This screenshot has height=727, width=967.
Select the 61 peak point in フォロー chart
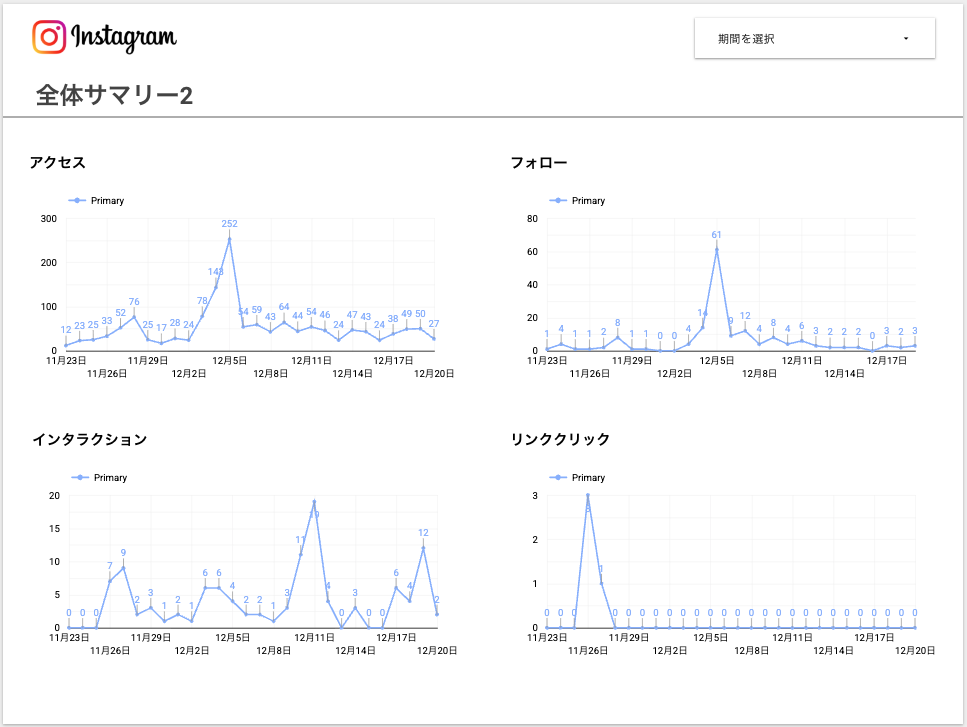716,250
